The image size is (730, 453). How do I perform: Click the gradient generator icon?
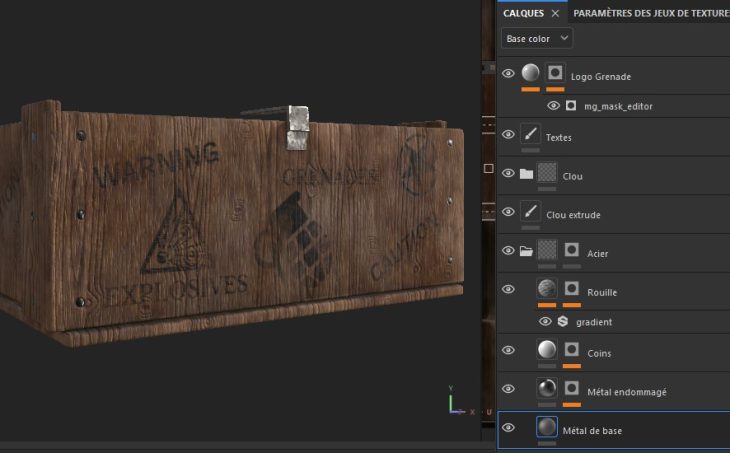(563, 321)
